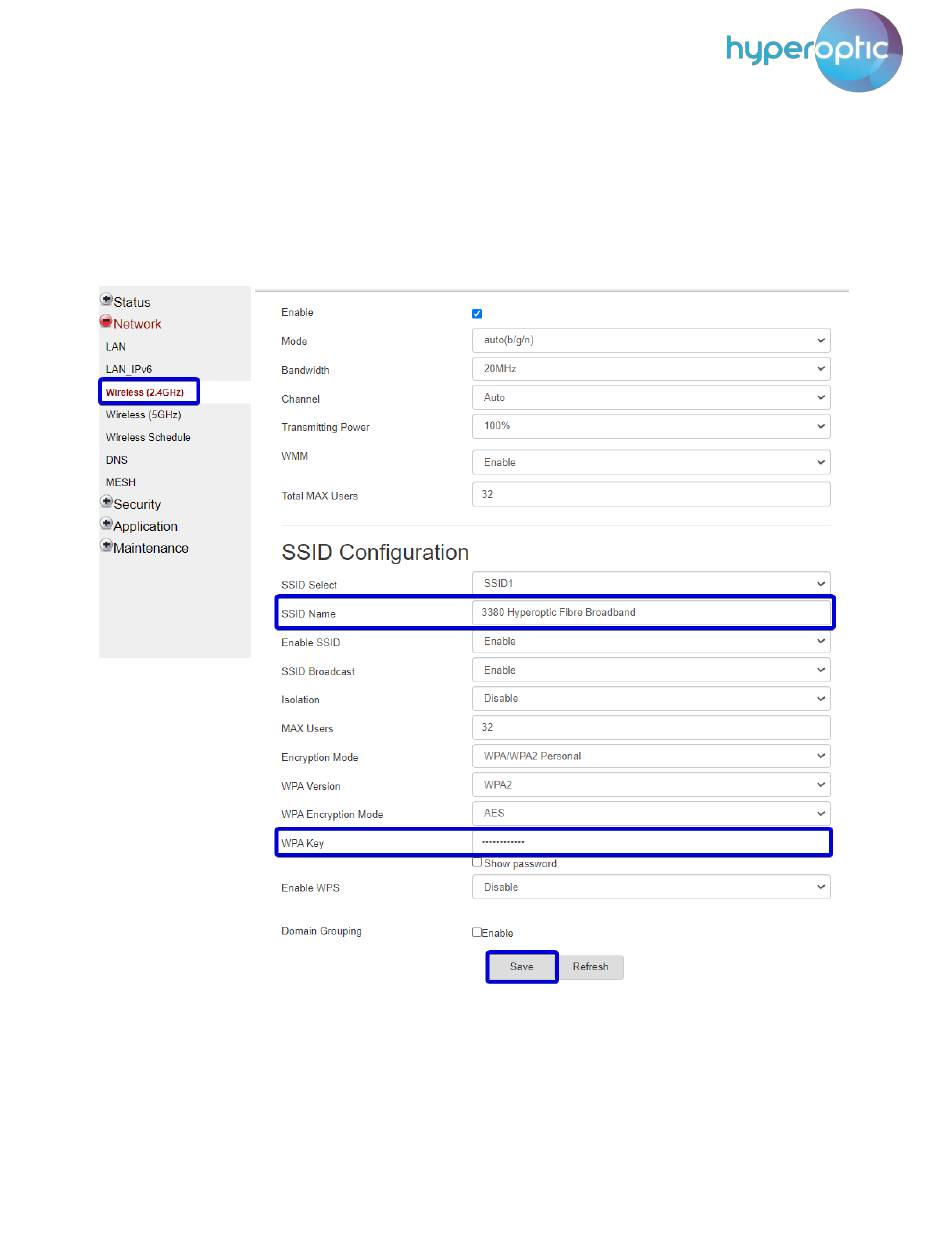Uncheck the wireless Enable checkbox
The image size is (950, 1241).
(477, 313)
